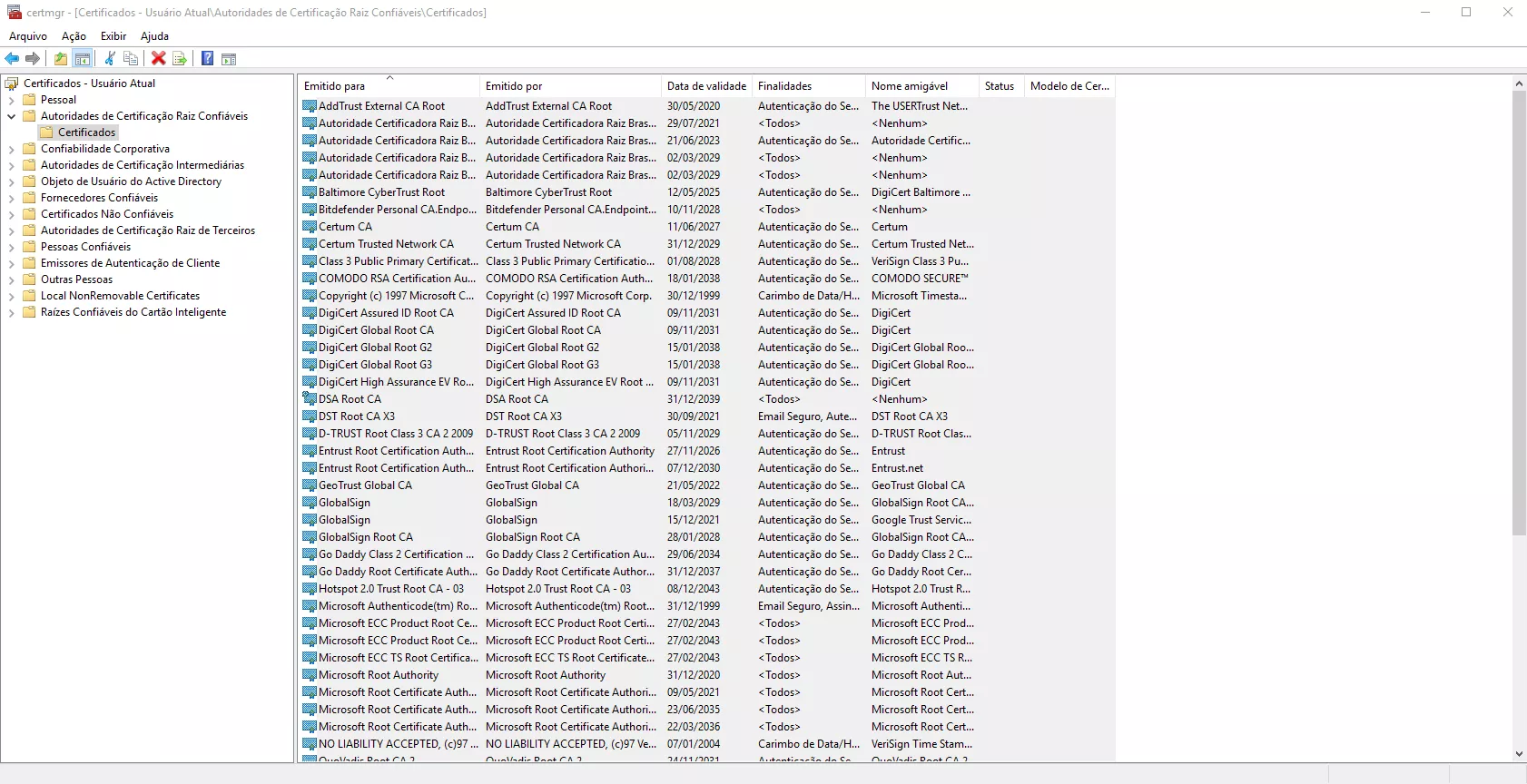Click the certificate icon of COMODO RSA Certification row
Screen dimensions: 1527x784
coord(310,279)
